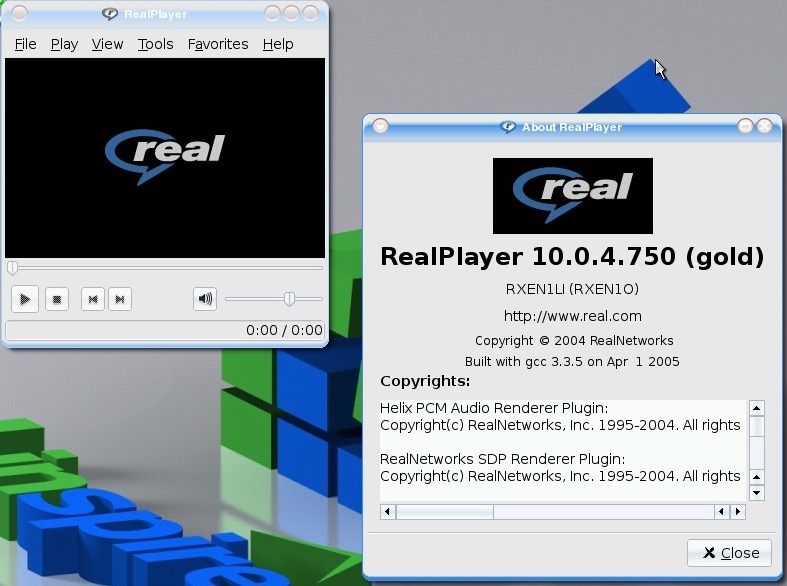The height and width of the screenshot is (586, 787).
Task: Open the Play menu
Action: [64, 44]
